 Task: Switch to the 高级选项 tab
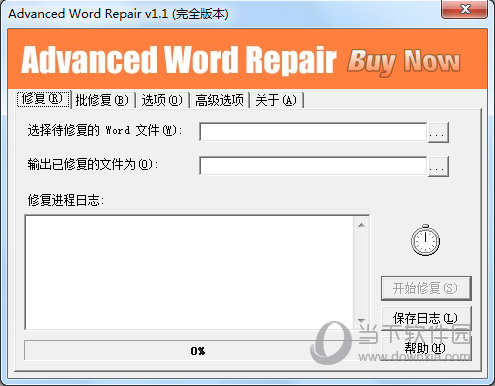point(219,100)
